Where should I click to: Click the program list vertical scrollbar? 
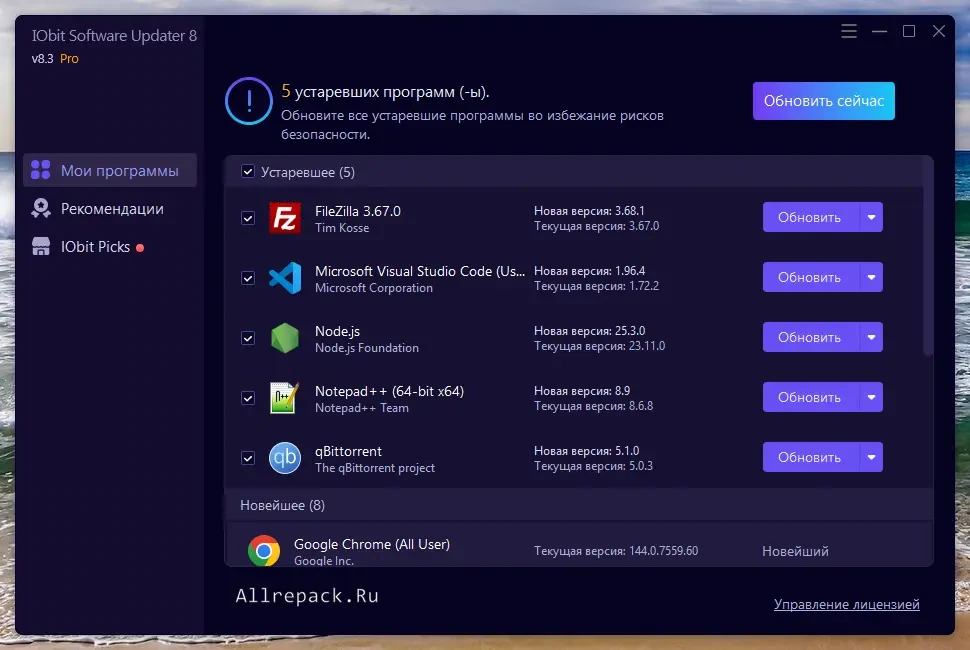click(928, 257)
